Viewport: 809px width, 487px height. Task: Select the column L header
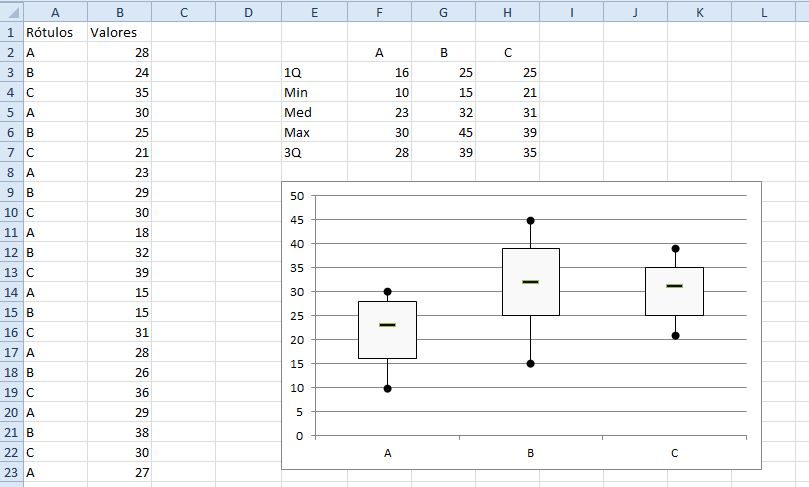click(763, 11)
